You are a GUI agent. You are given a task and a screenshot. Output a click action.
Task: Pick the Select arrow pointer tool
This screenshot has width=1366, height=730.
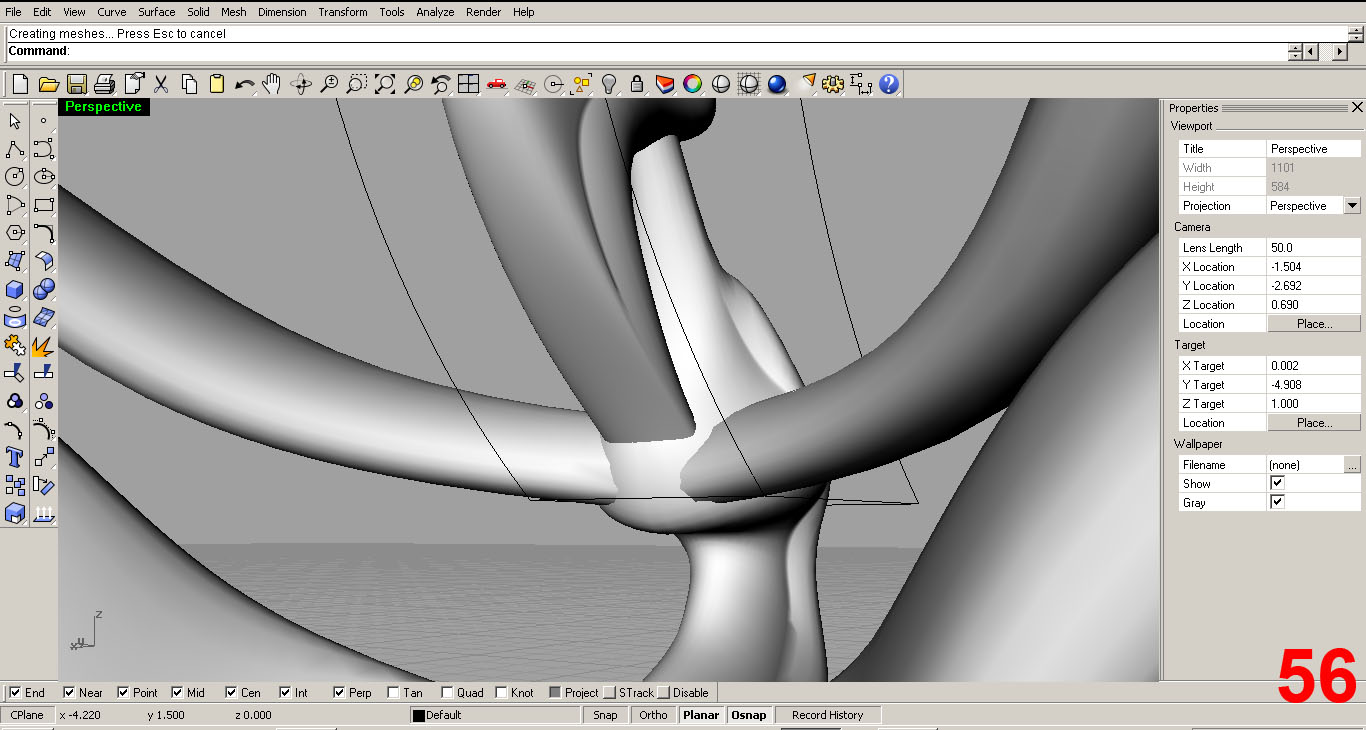pos(15,121)
